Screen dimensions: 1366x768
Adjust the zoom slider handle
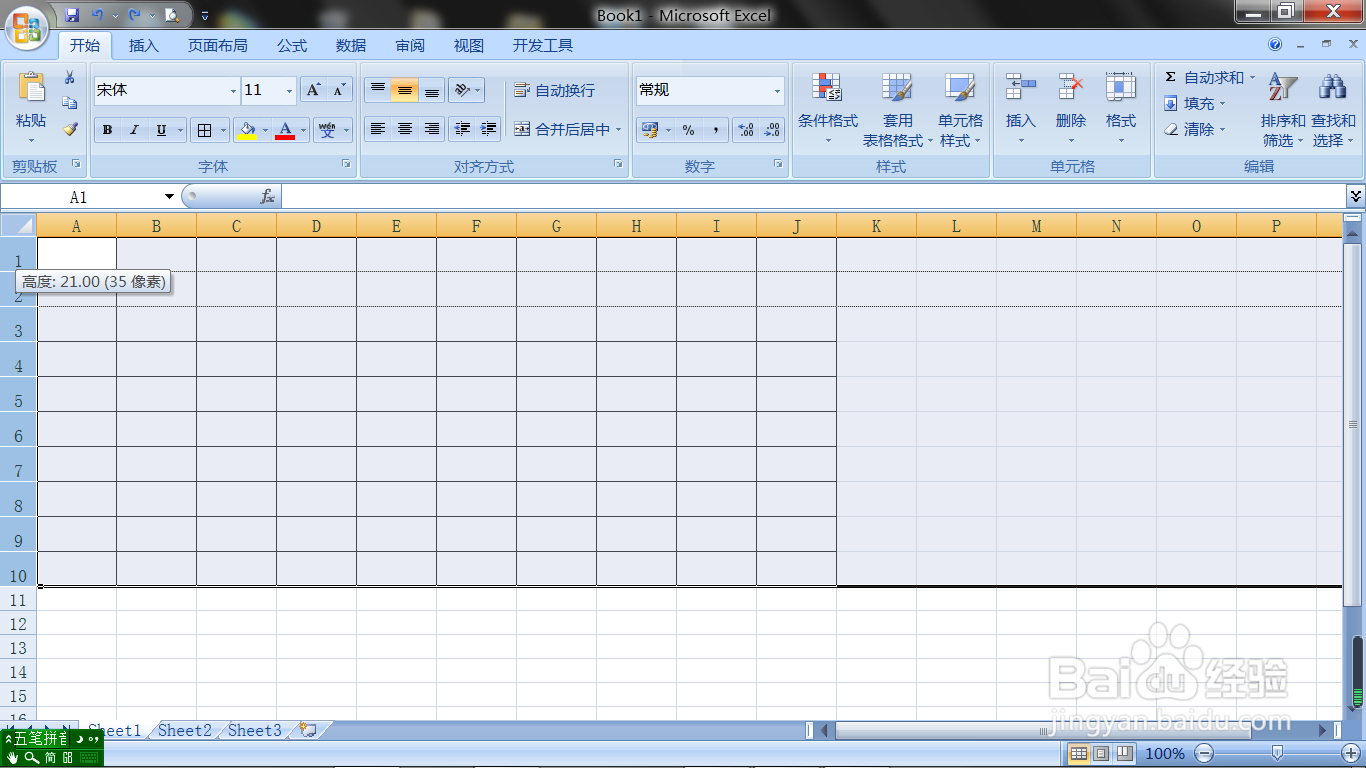coord(1277,752)
